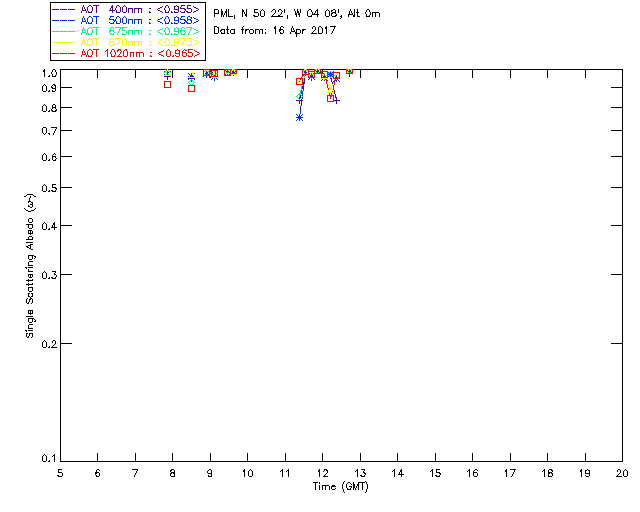Click the x-axis label 16
The width and height of the screenshot is (640, 512).
point(473,473)
